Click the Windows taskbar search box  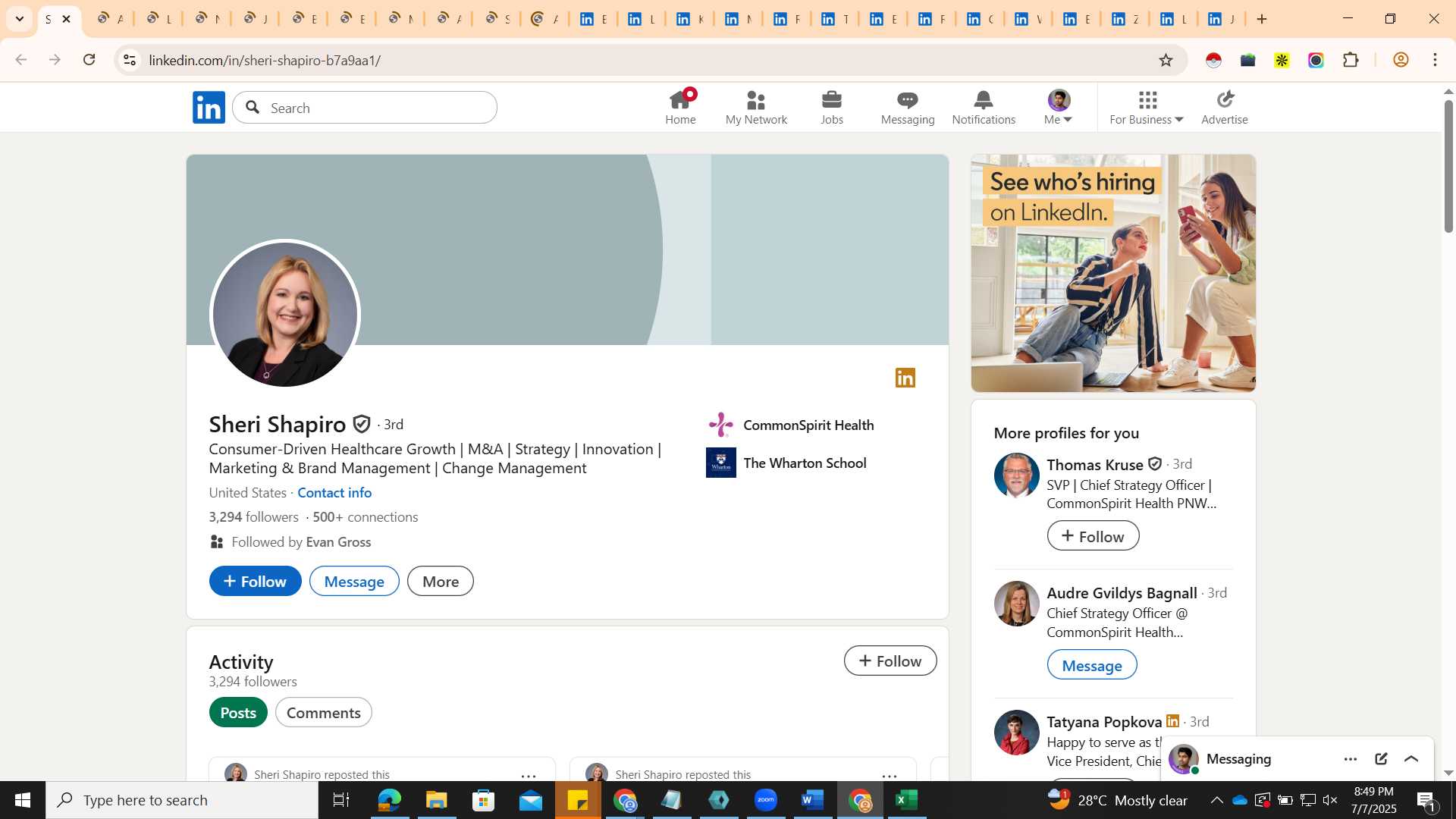point(182,800)
